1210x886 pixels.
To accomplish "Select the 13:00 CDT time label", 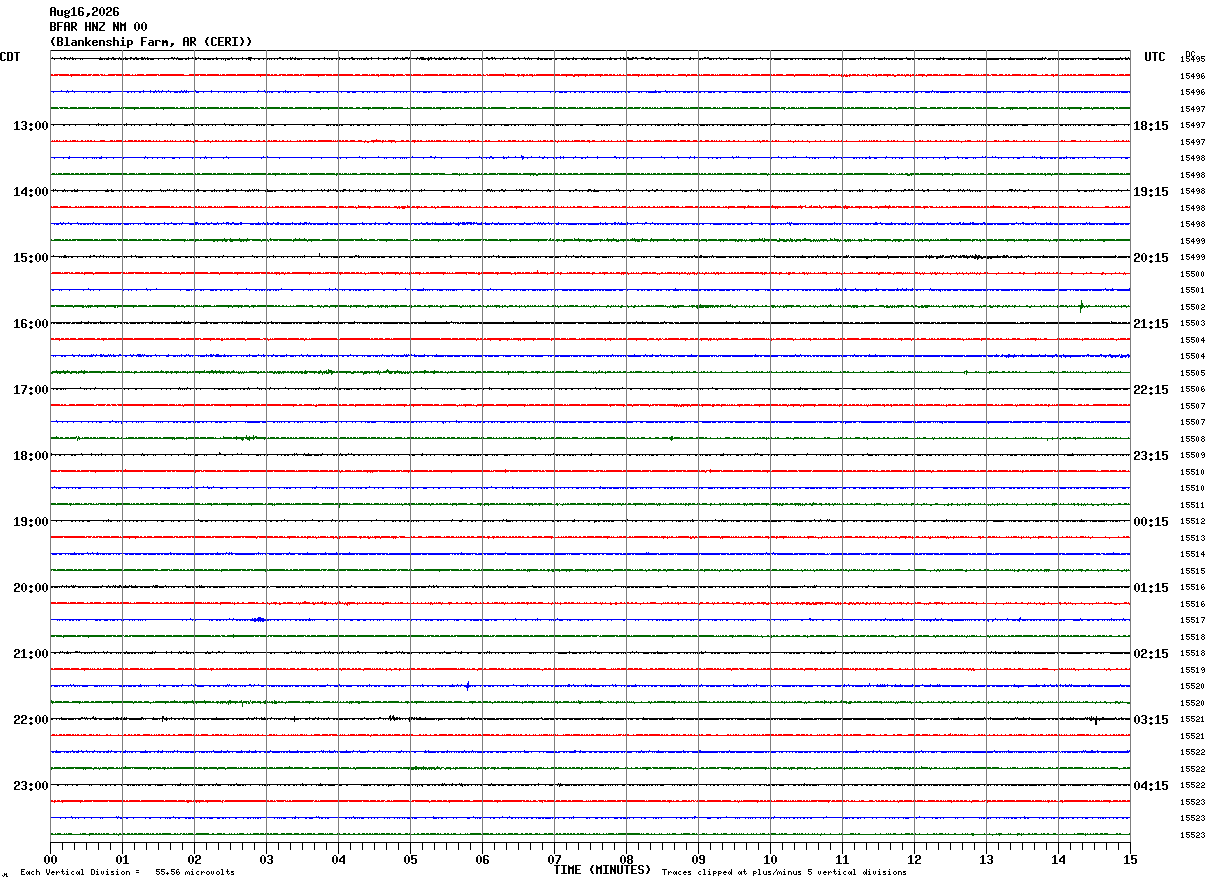I will (x=31, y=125).
